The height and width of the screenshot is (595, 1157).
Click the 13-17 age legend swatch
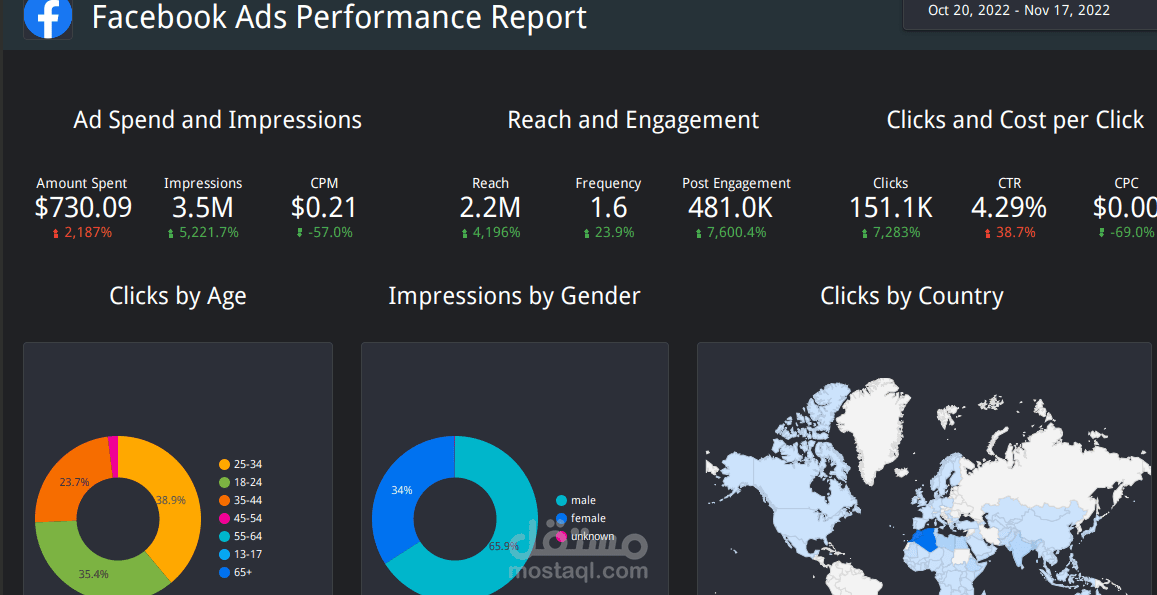click(x=224, y=554)
